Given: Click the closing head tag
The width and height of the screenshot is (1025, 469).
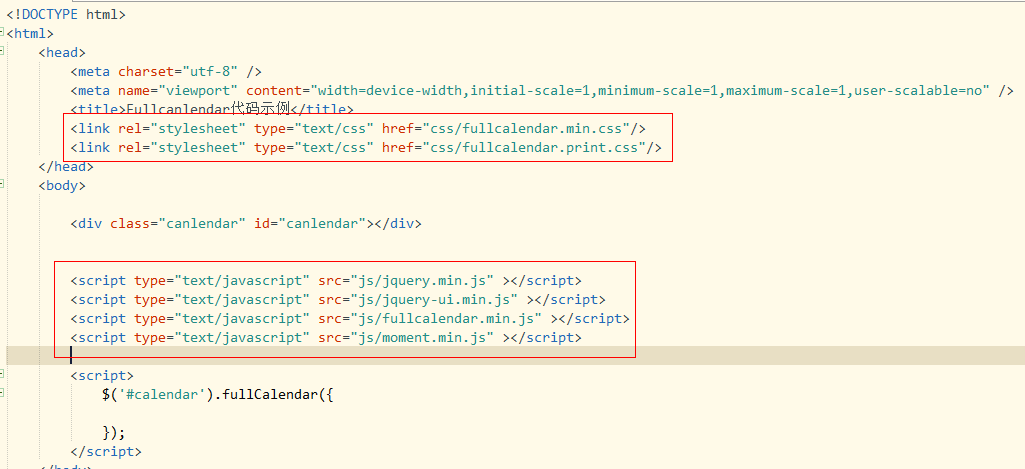Looking at the screenshot, I should pos(66,167).
